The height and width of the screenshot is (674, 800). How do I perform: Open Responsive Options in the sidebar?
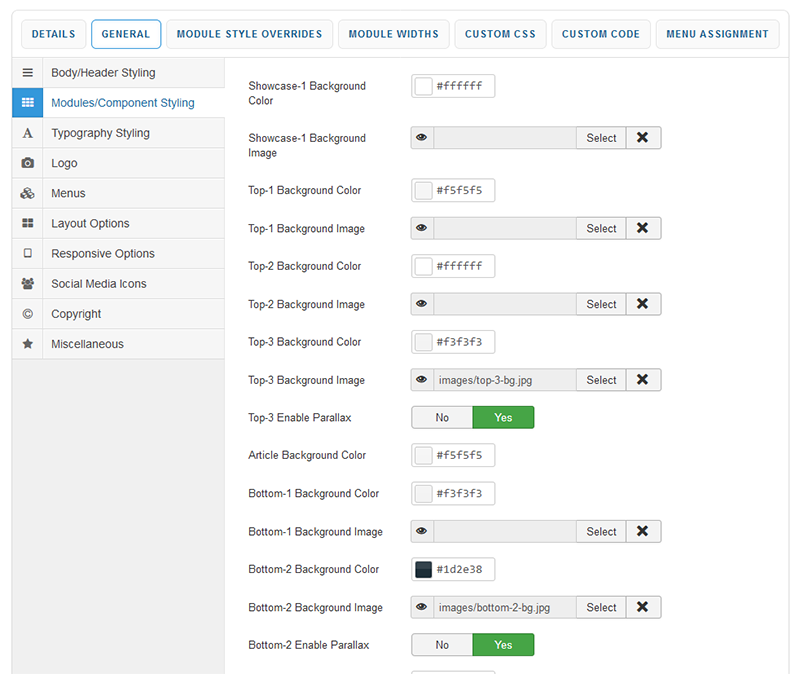pyautogui.click(x=102, y=254)
